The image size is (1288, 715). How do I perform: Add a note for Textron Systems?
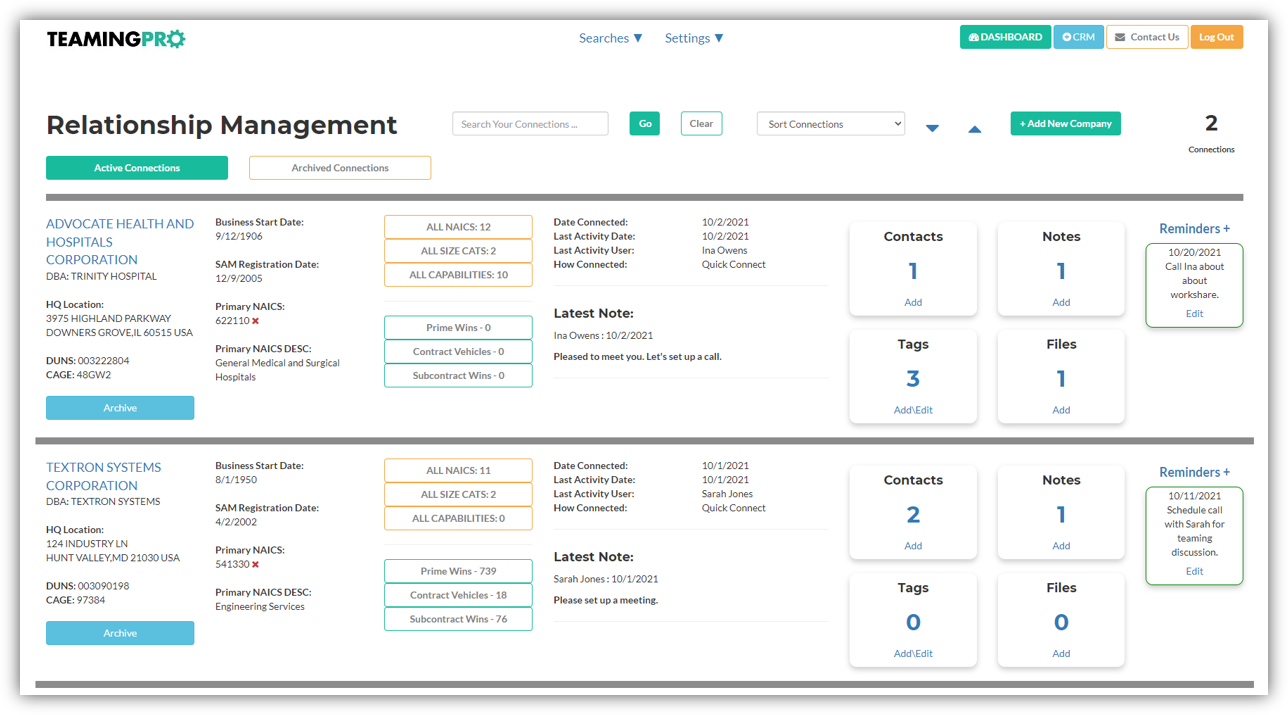pos(1061,546)
